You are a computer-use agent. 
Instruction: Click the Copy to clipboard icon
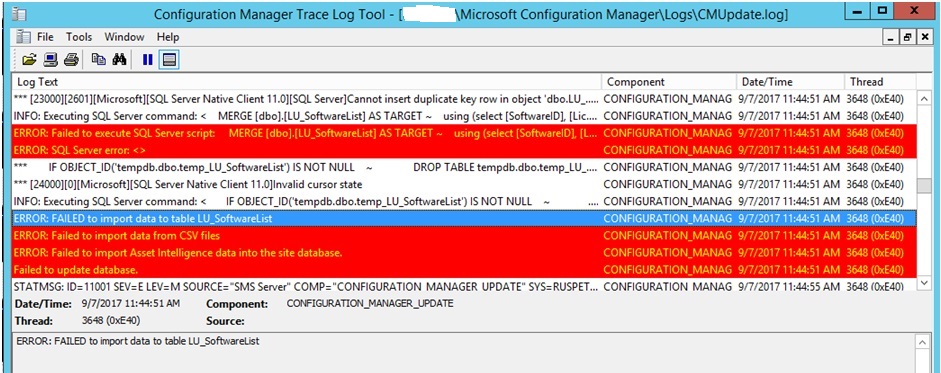click(x=98, y=59)
